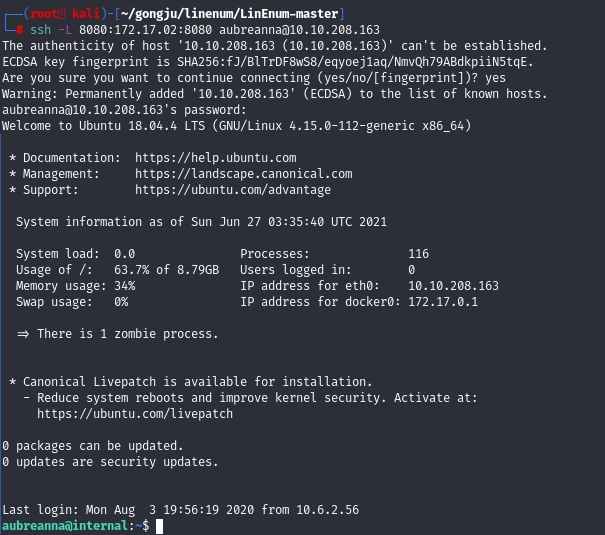Click the root kali prompt label
The image size is (605, 535).
[x=64, y=14]
